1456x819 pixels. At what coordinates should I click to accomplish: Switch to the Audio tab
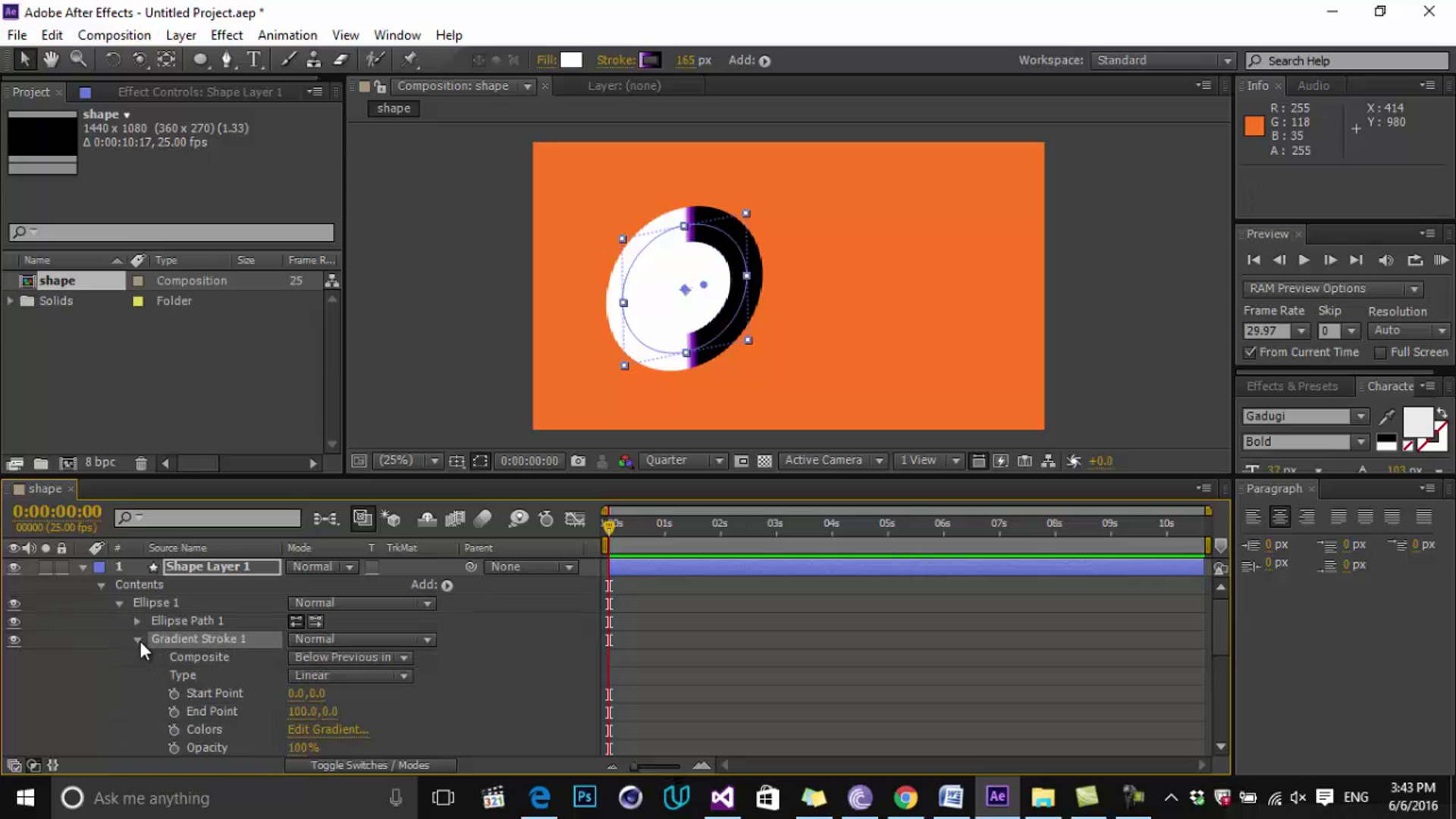[x=1313, y=86]
